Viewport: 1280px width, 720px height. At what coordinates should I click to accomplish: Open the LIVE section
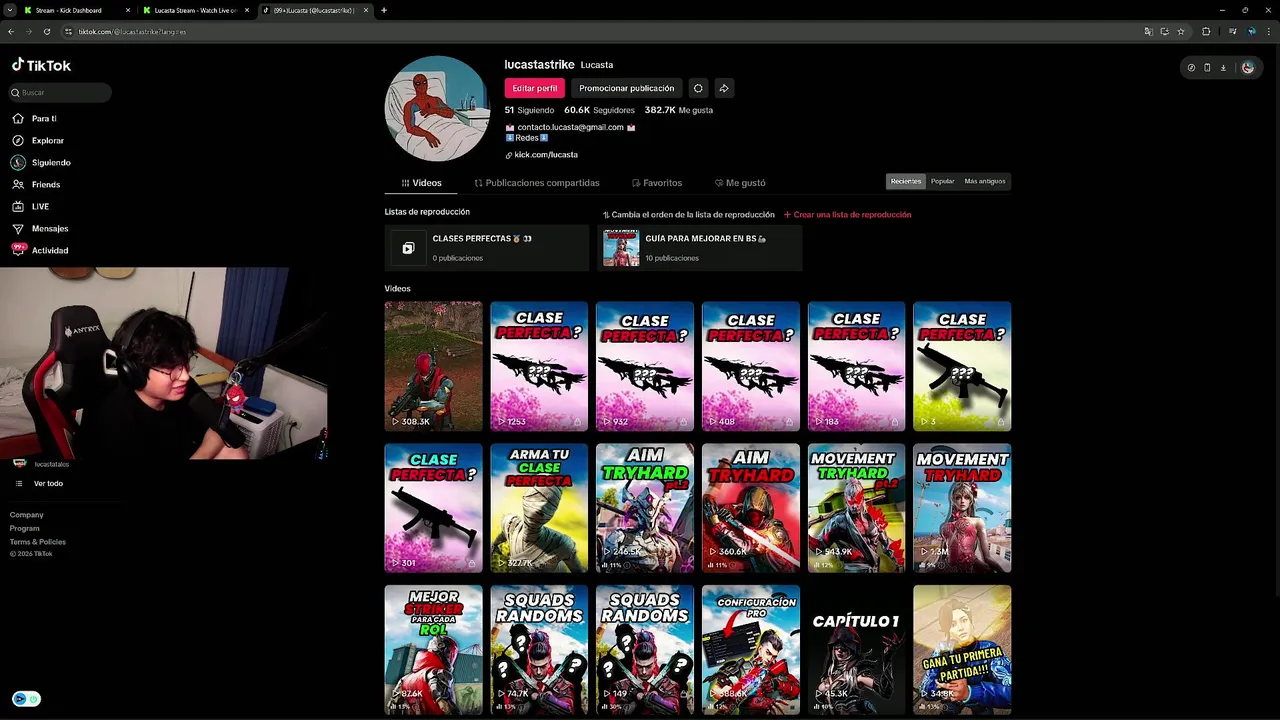pos(30,206)
